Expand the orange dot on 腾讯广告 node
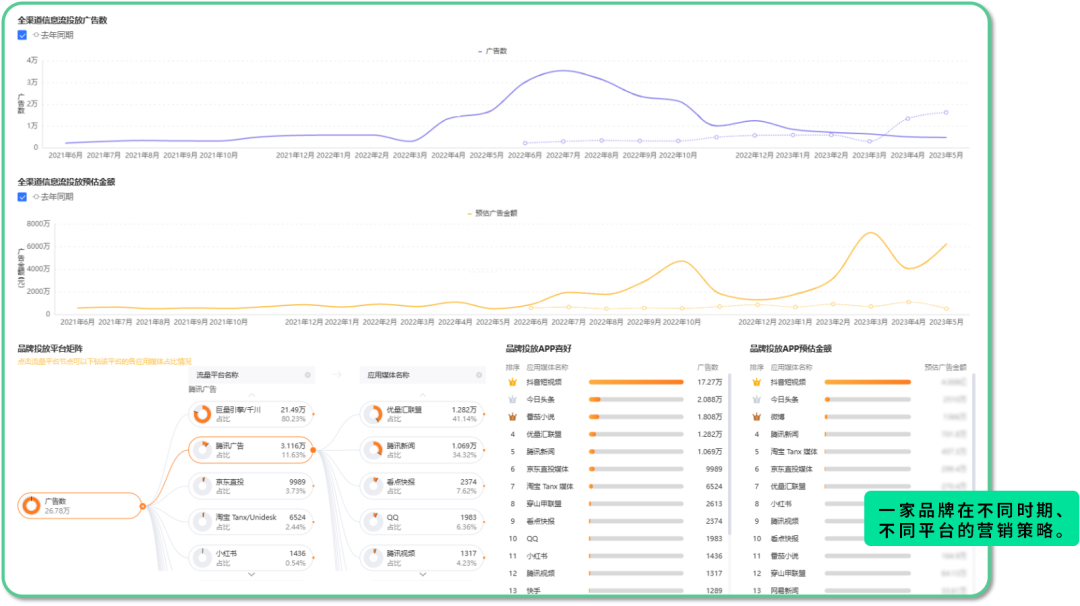 click(313, 450)
